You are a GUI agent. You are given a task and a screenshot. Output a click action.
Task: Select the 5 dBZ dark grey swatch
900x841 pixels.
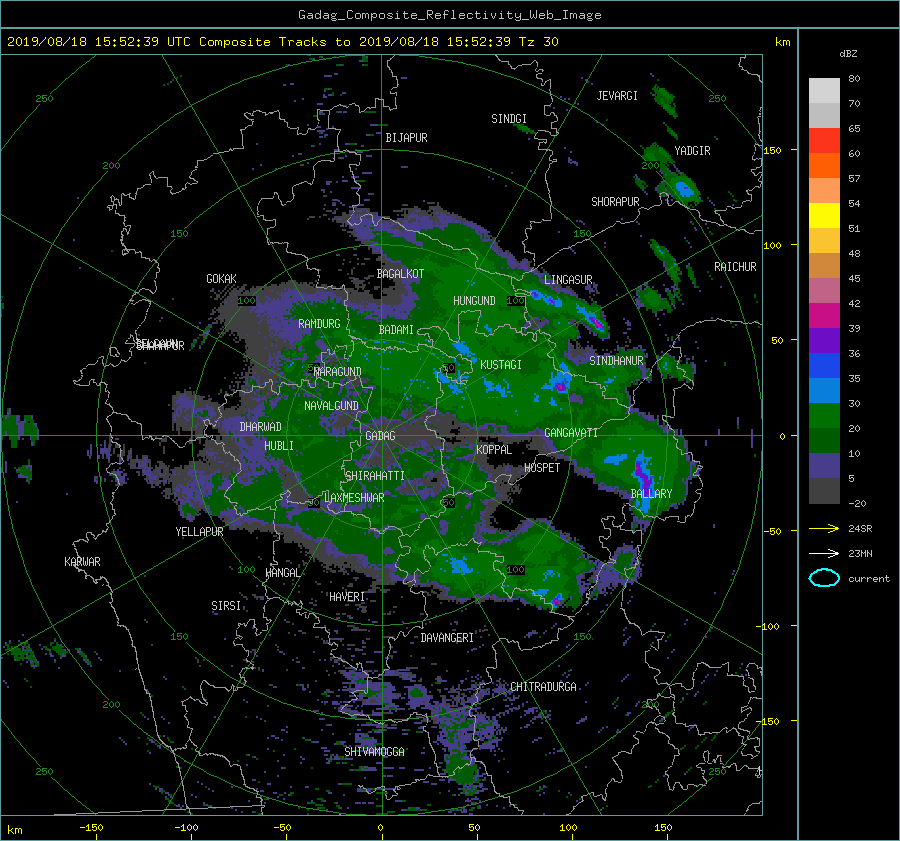pos(824,490)
